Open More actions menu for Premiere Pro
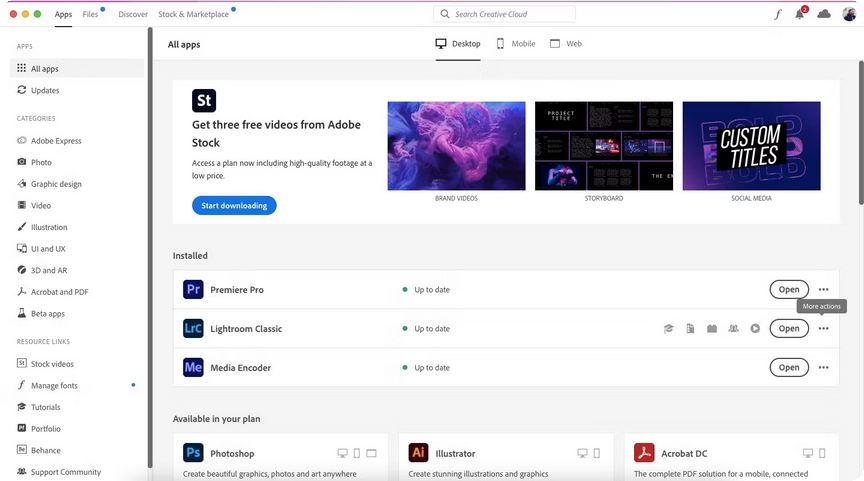 (x=823, y=290)
